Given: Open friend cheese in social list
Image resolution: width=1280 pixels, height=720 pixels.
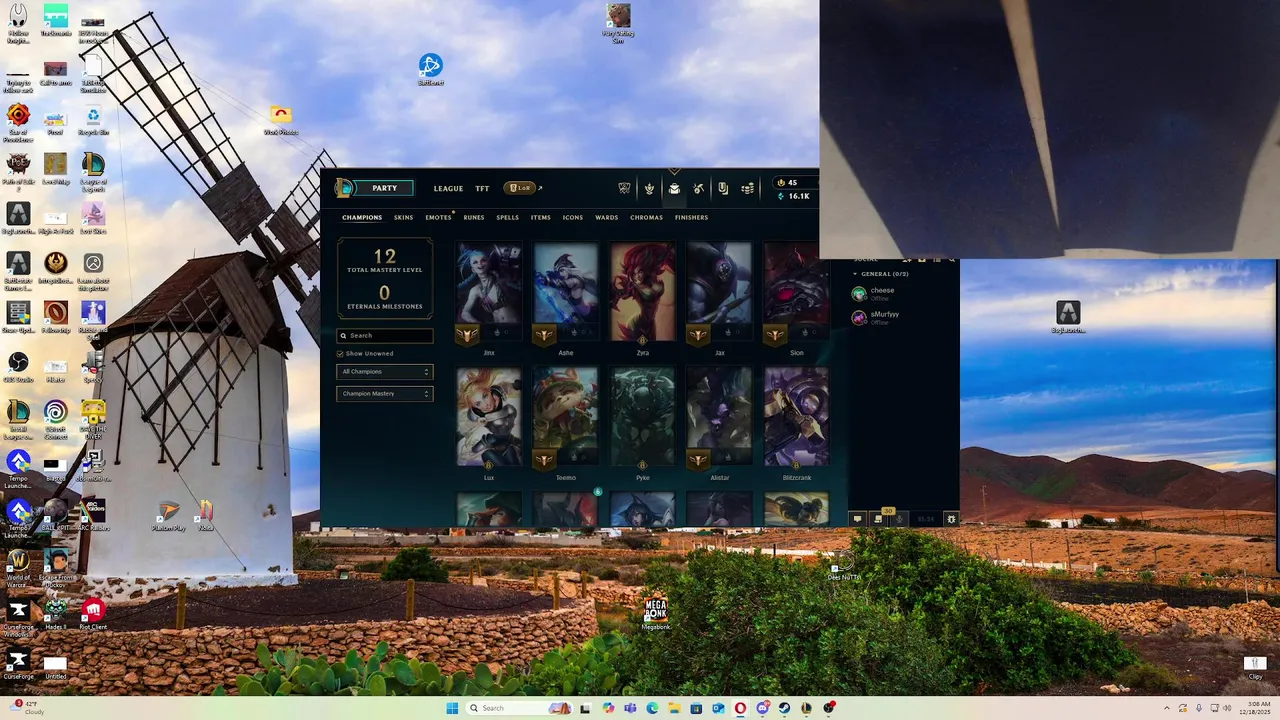Looking at the screenshot, I should point(882,293).
